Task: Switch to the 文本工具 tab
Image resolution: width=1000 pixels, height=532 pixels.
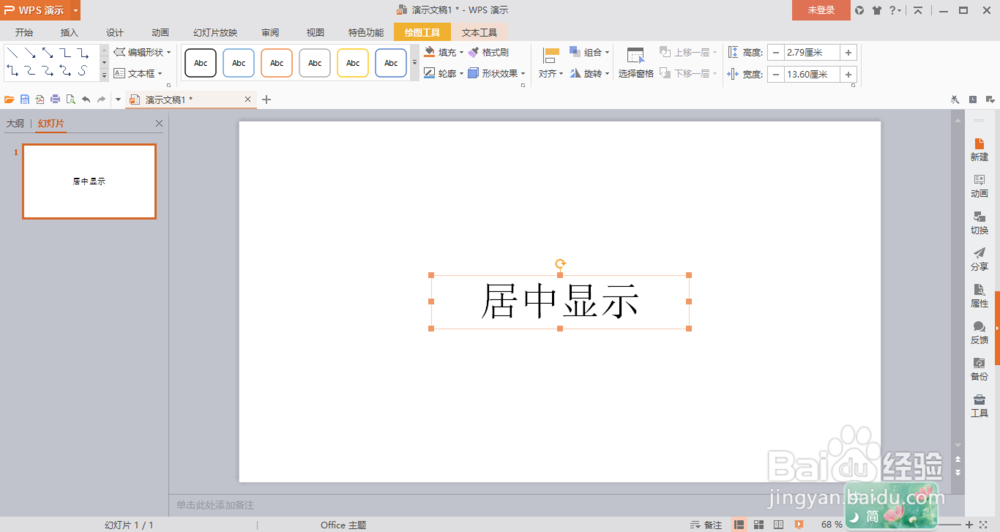Action: (479, 33)
